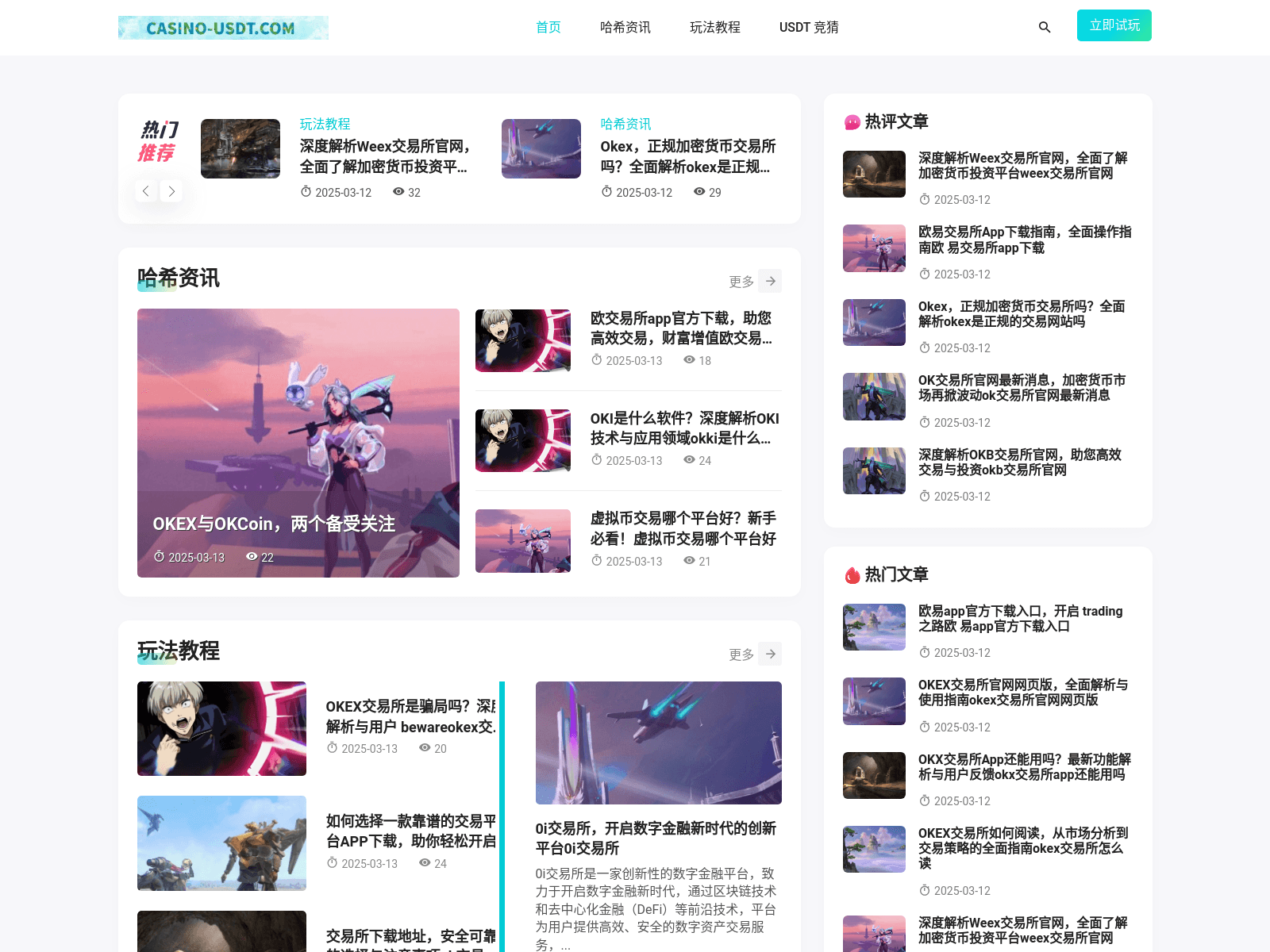Go to previous hot recommendation slide
Viewport: 1270px width, 952px height.
pos(146,191)
